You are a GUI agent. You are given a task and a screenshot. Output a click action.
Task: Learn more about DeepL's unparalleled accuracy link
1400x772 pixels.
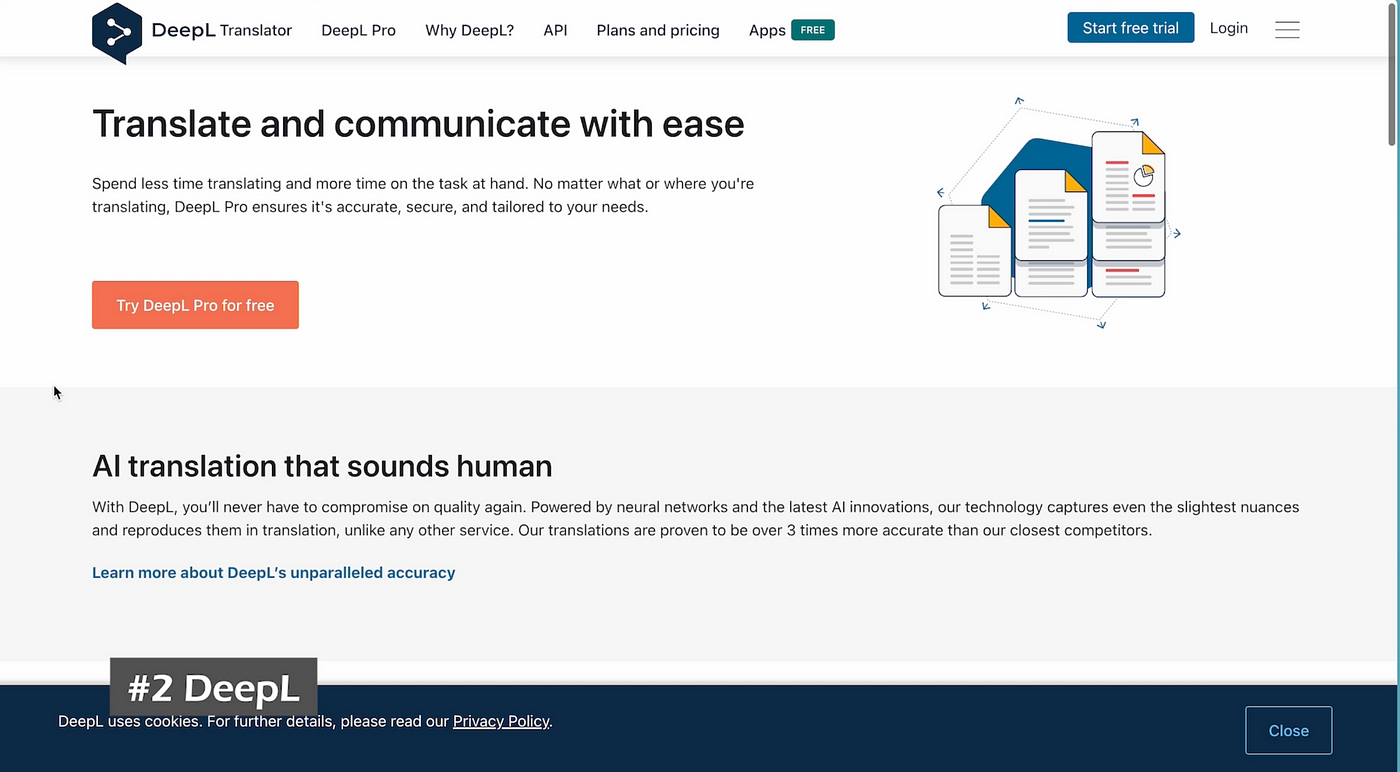coord(273,573)
